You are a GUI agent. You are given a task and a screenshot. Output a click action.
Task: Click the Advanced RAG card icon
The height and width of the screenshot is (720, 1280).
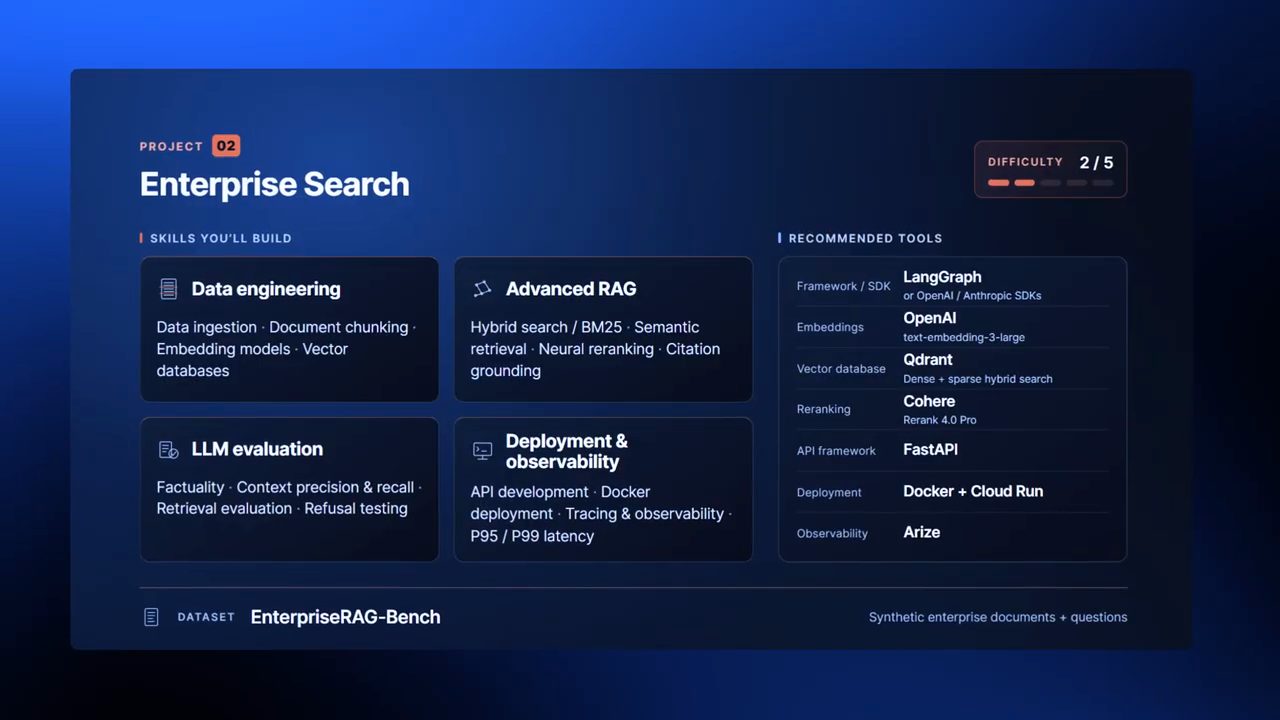[482, 289]
